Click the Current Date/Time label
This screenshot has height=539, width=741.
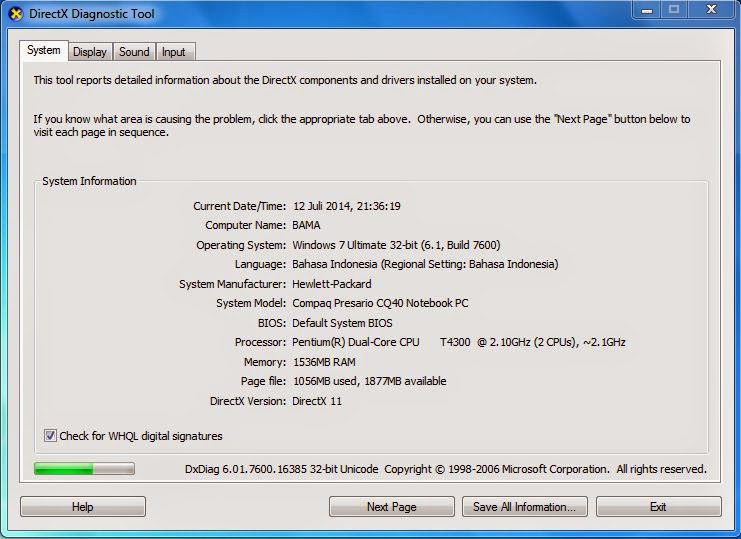(x=240, y=206)
